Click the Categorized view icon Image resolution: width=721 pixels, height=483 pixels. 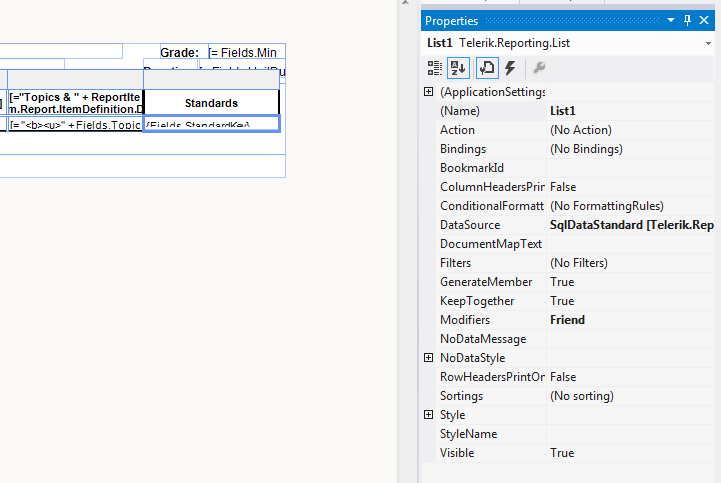pyautogui.click(x=435, y=68)
